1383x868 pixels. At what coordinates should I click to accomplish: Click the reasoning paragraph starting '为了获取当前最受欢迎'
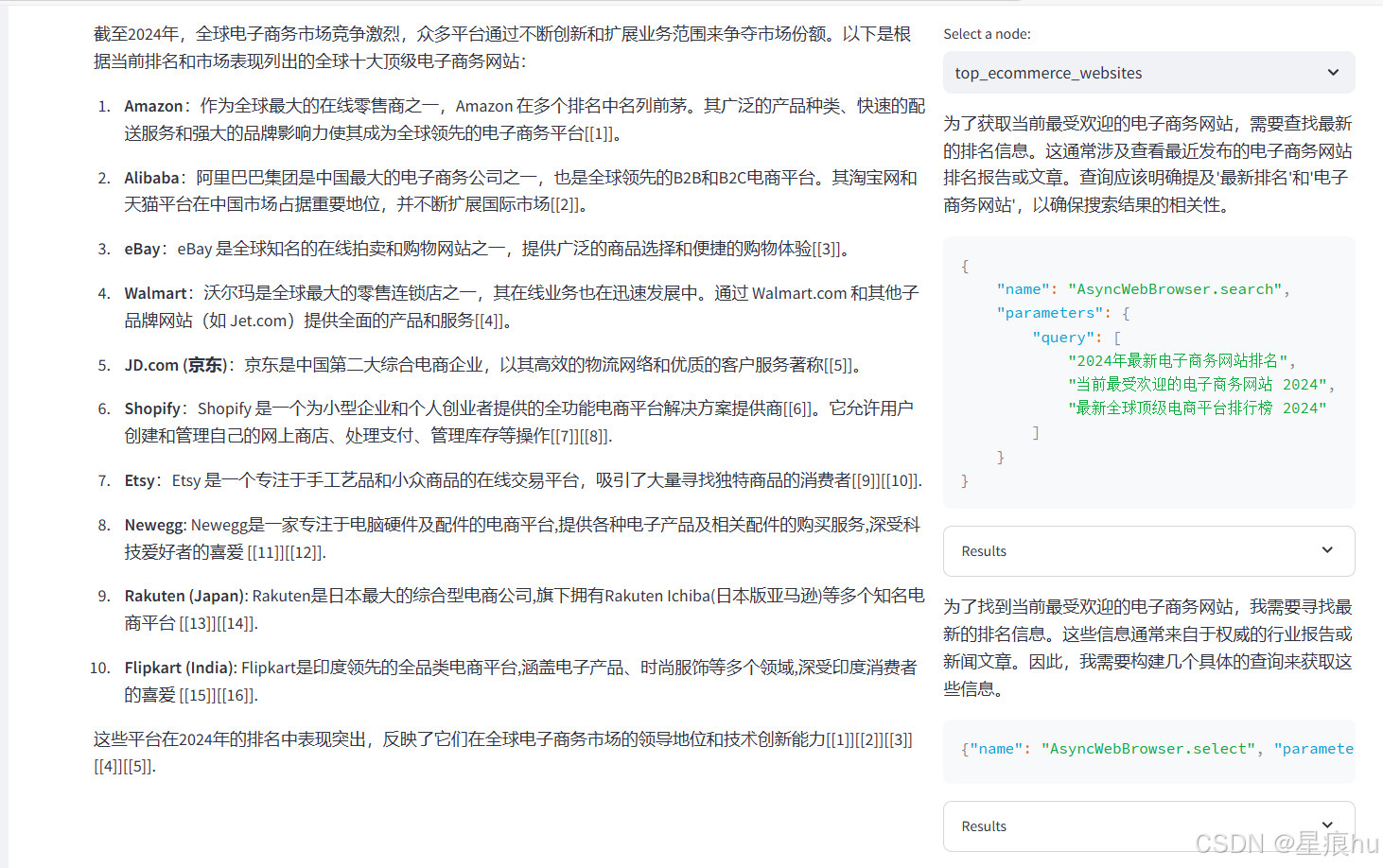coord(1147,164)
